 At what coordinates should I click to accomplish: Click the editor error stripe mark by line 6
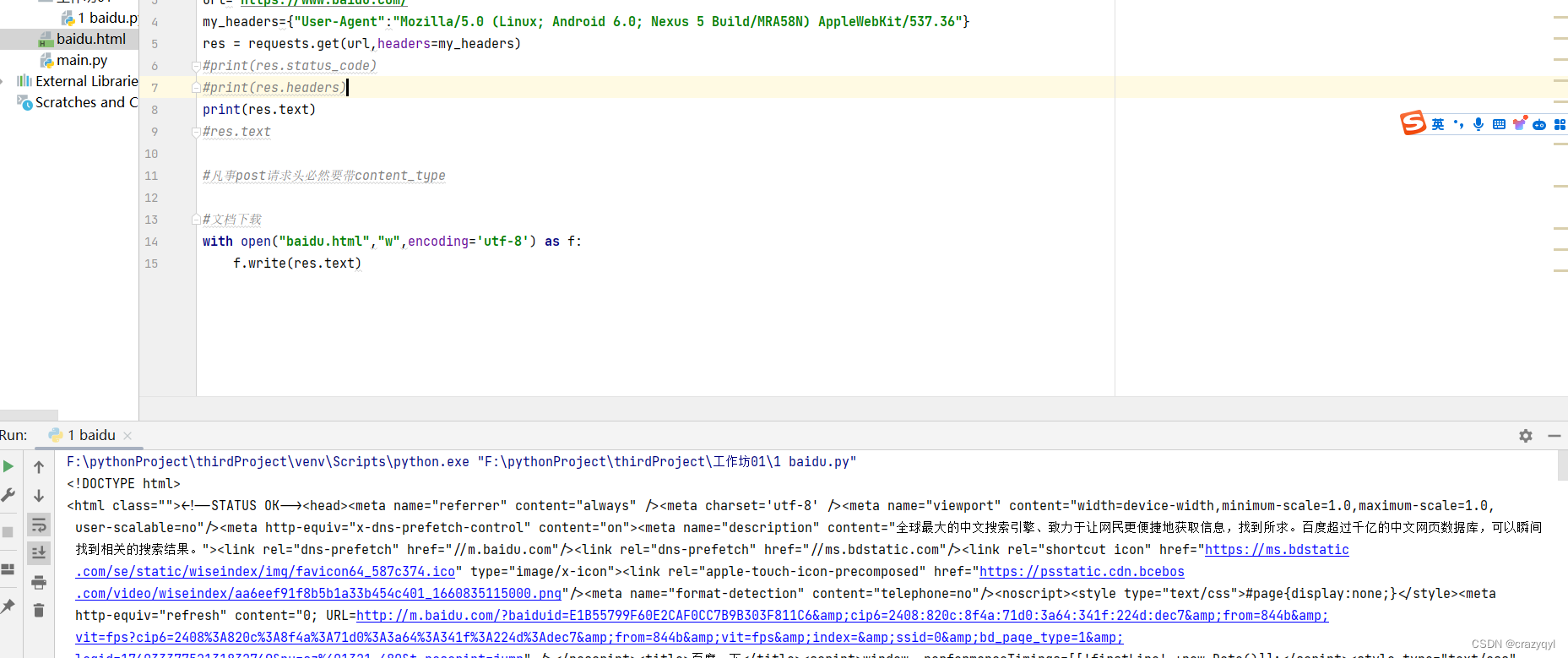1560,59
